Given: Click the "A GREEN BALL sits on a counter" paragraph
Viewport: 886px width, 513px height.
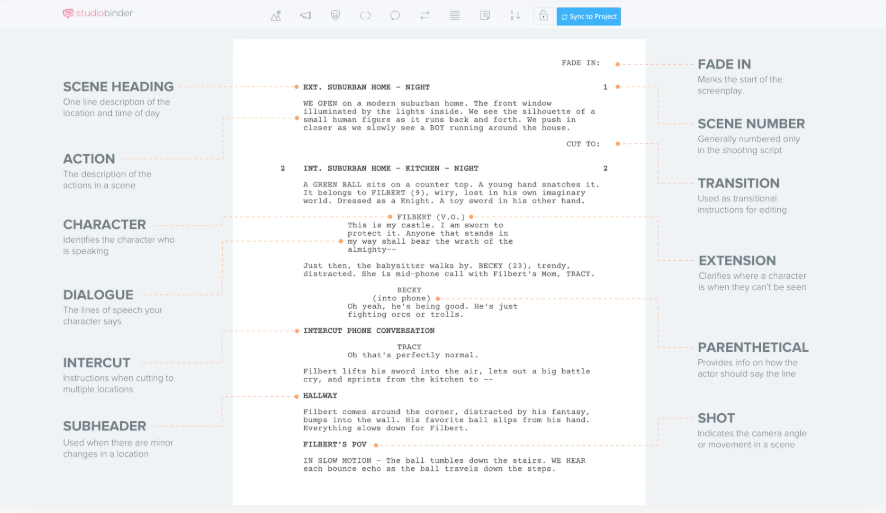Looking at the screenshot, I should click(451, 193).
